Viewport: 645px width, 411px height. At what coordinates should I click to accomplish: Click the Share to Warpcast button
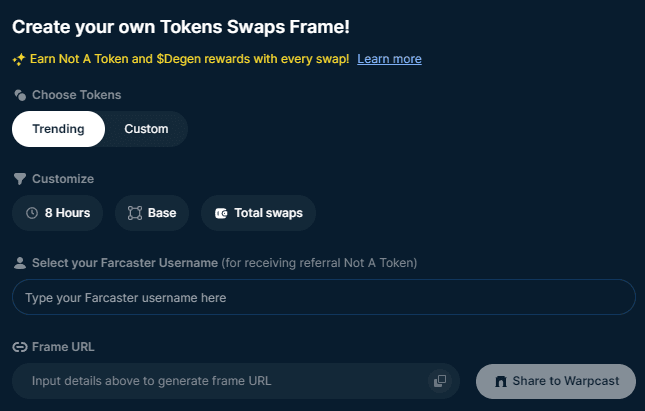click(556, 381)
